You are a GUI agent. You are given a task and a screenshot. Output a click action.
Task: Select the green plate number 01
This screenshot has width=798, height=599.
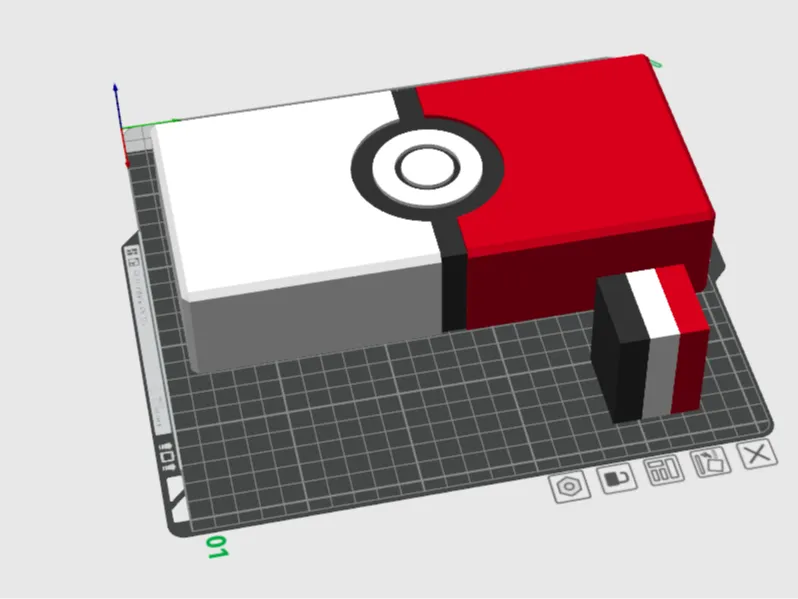click(217, 547)
